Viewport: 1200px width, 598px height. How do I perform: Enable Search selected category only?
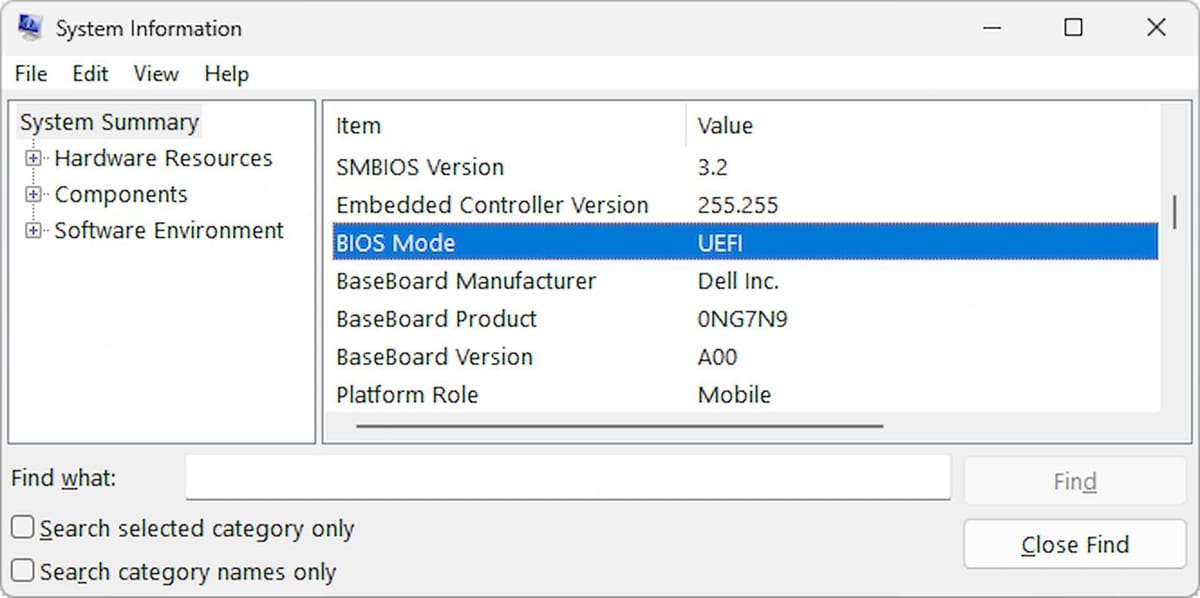pyautogui.click(x=22, y=528)
